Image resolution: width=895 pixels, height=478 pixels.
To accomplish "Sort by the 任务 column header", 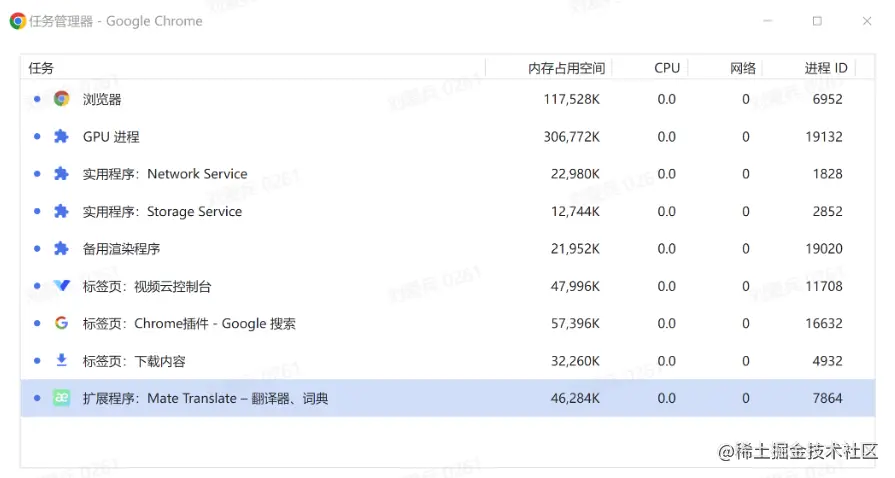I will [253, 68].
